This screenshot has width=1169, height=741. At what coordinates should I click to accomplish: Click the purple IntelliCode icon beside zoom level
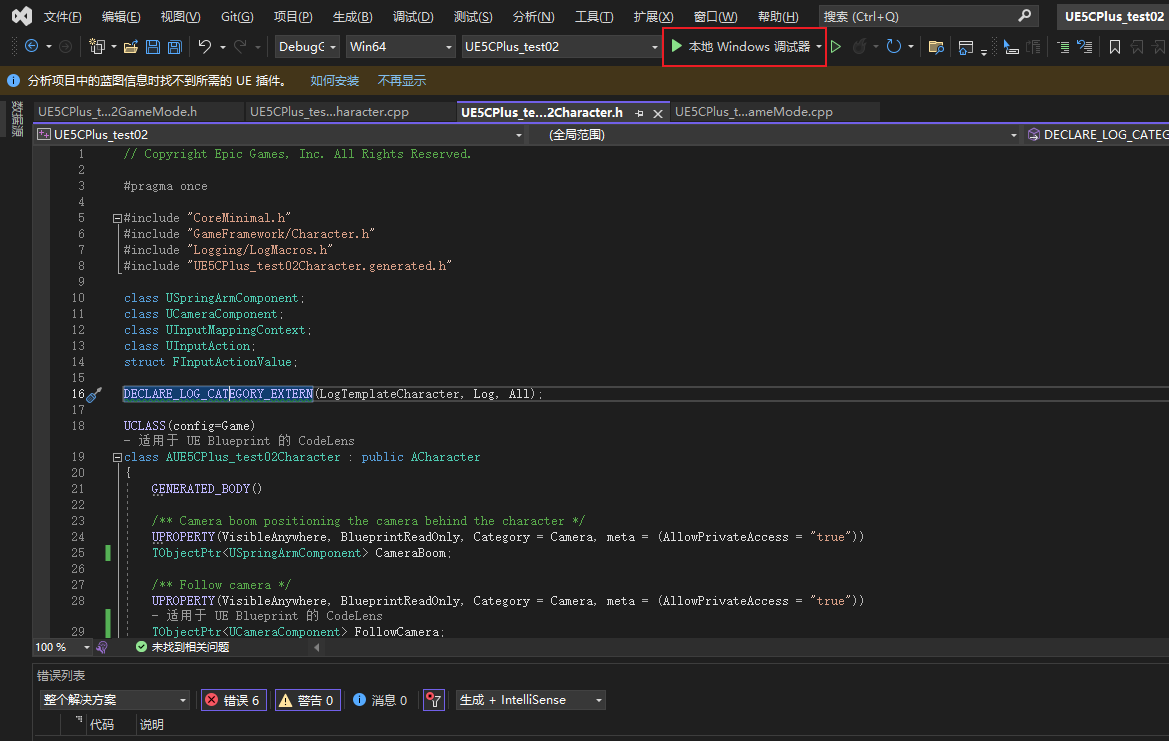pos(102,647)
